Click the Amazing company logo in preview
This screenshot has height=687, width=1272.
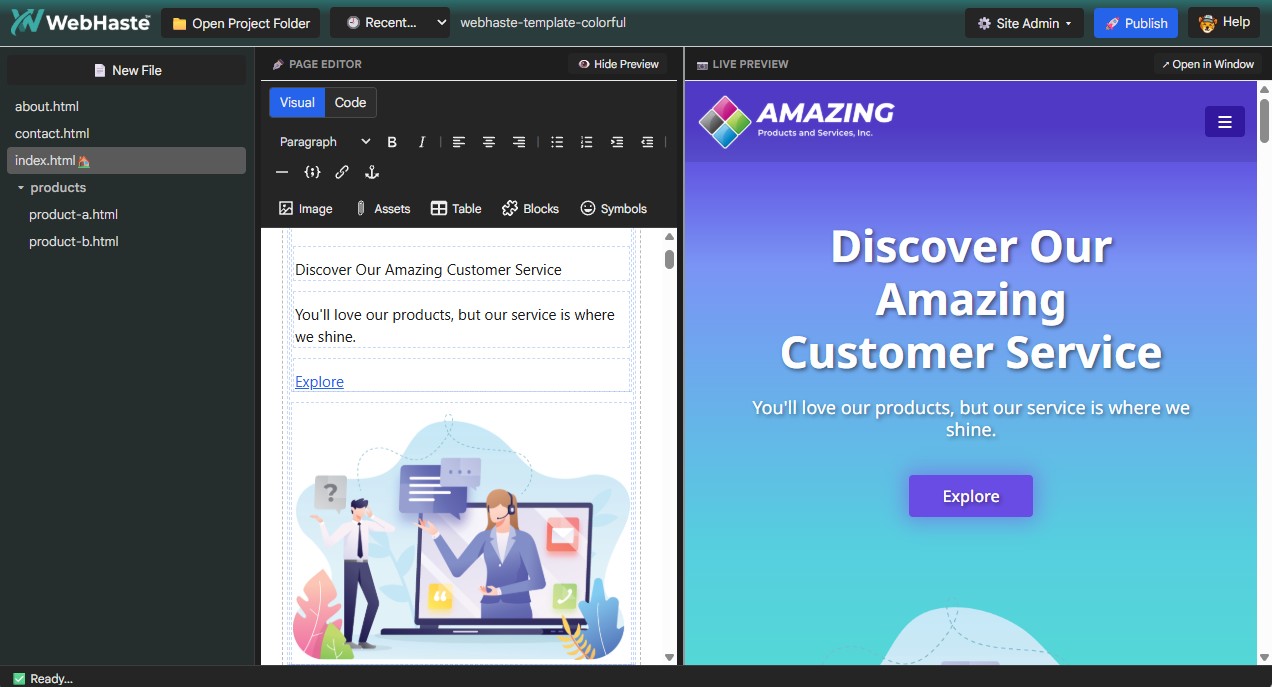796,122
